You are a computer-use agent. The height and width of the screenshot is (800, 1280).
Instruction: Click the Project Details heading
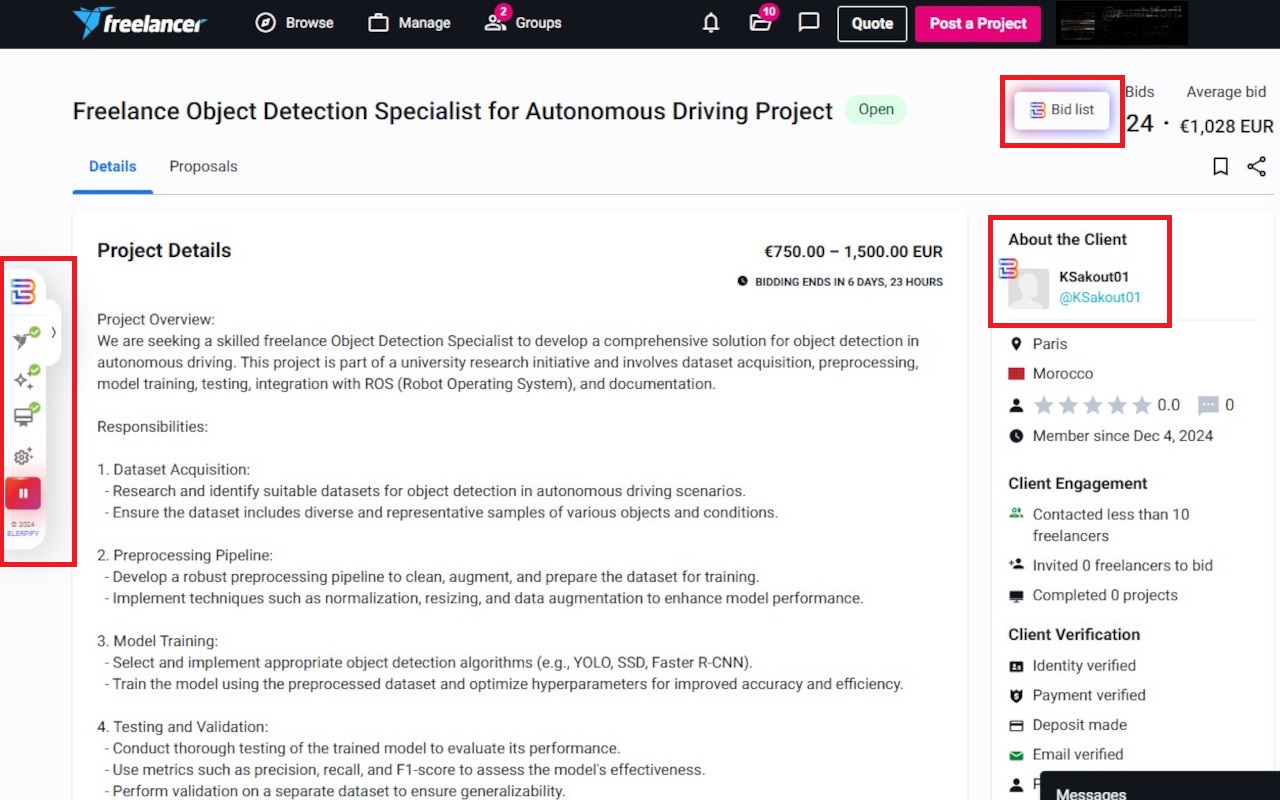tap(164, 251)
